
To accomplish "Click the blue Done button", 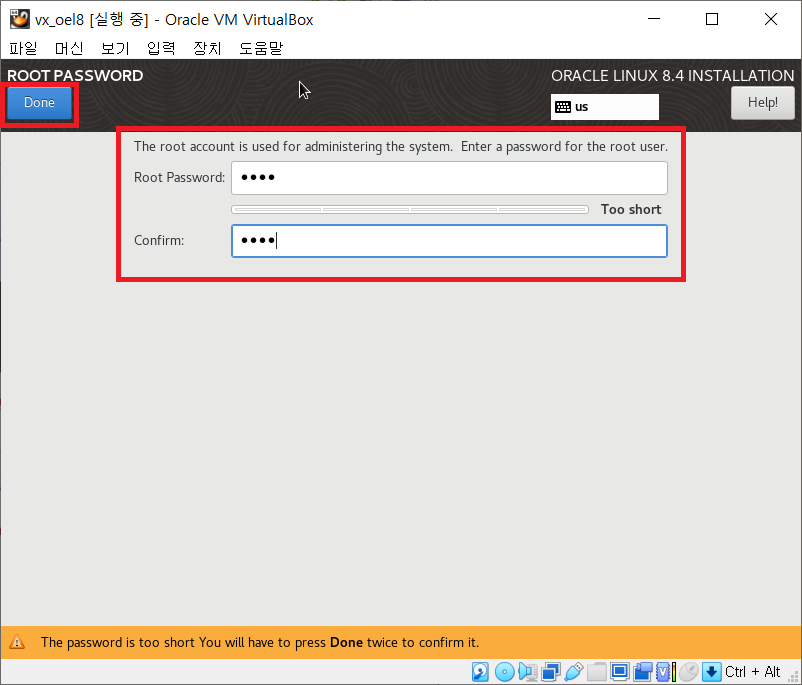I will 39,103.
